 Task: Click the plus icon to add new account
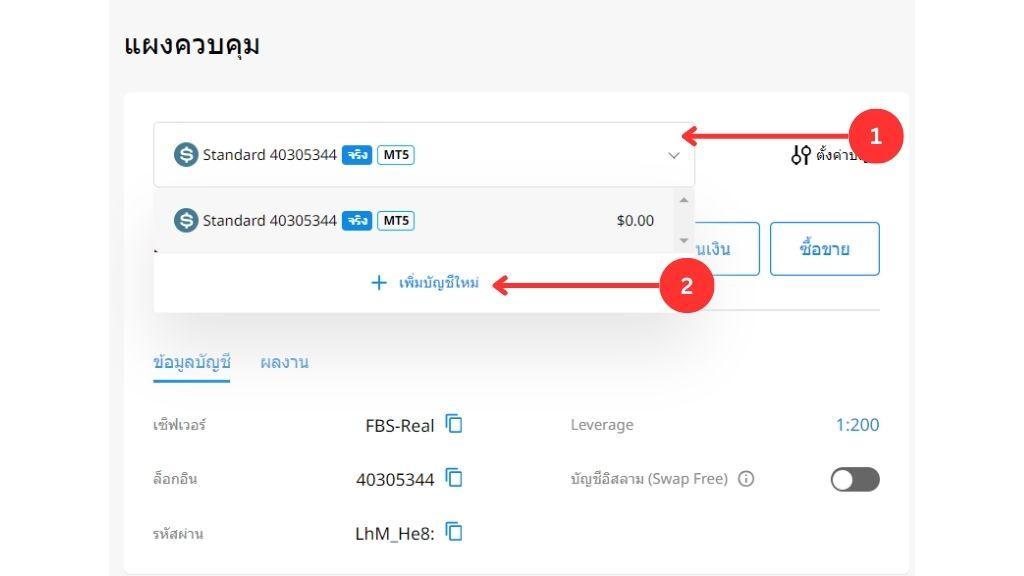(379, 283)
